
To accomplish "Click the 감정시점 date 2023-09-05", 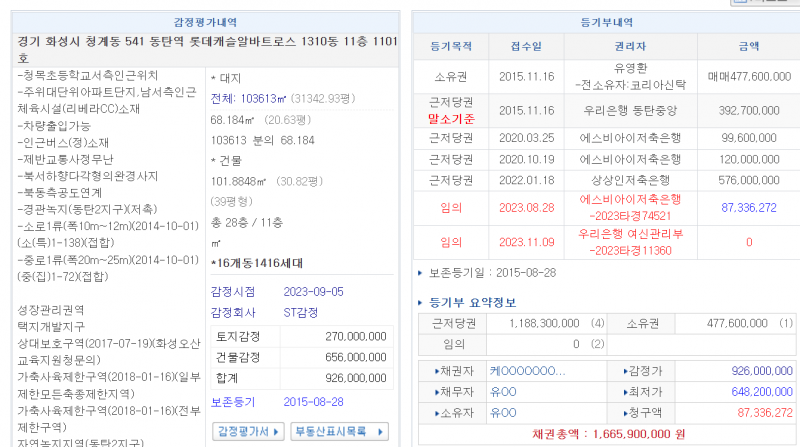I will pos(315,291).
